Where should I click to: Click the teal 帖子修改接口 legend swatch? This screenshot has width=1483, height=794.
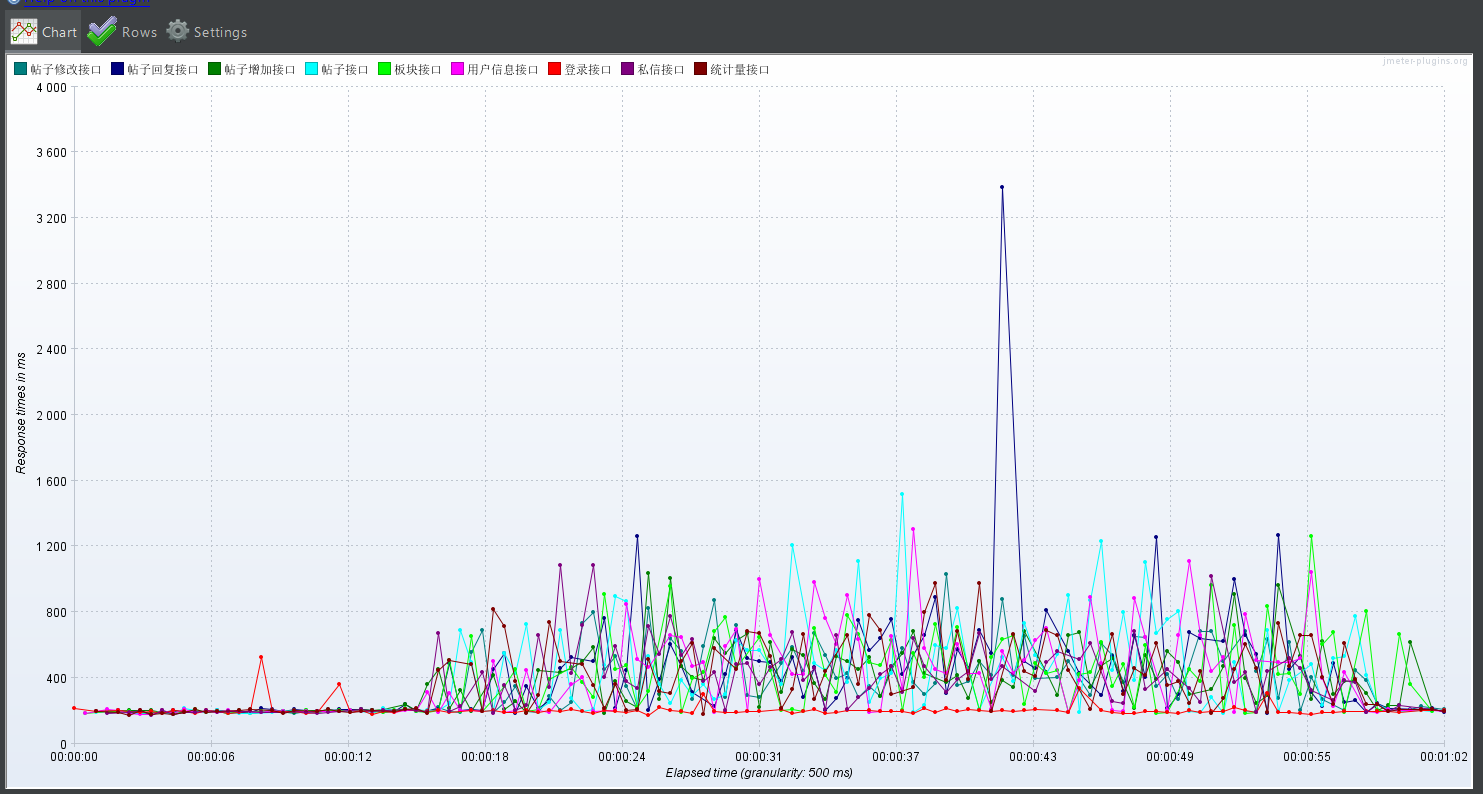point(20,69)
